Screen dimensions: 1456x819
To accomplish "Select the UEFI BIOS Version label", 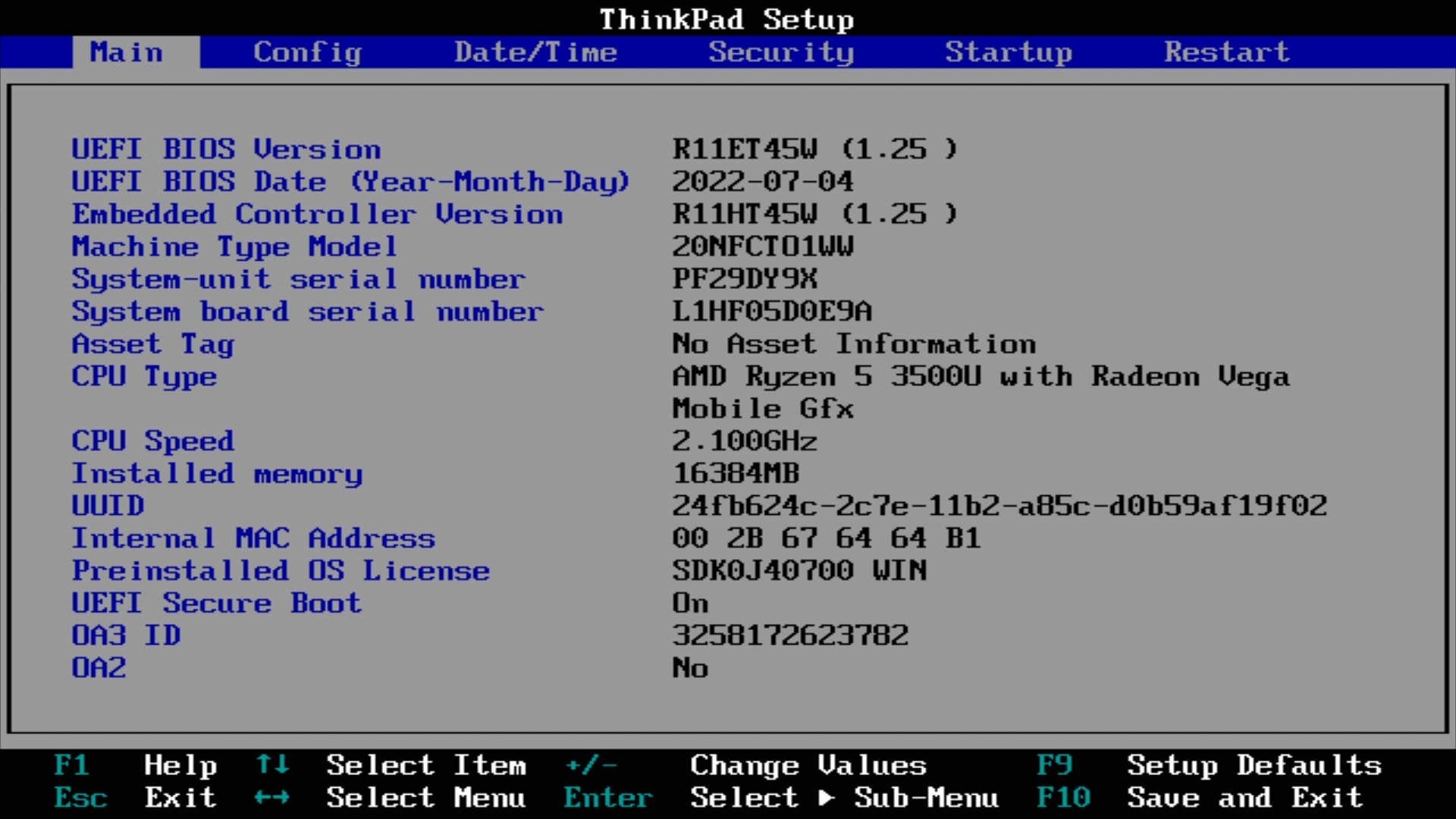I will tap(226, 149).
